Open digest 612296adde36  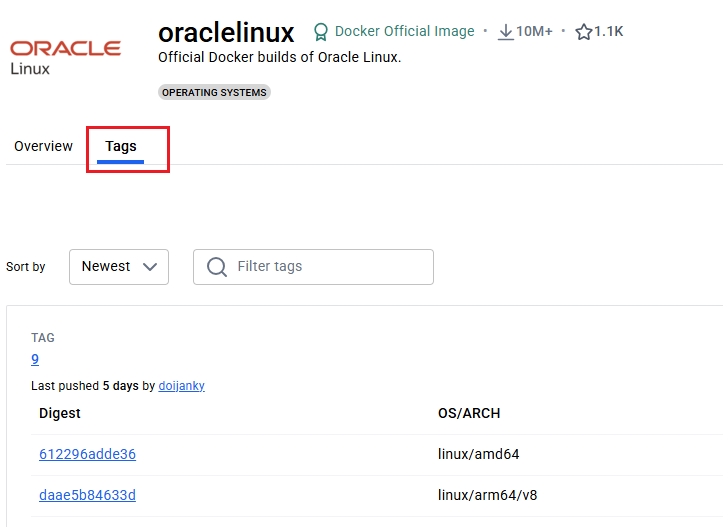click(x=88, y=454)
